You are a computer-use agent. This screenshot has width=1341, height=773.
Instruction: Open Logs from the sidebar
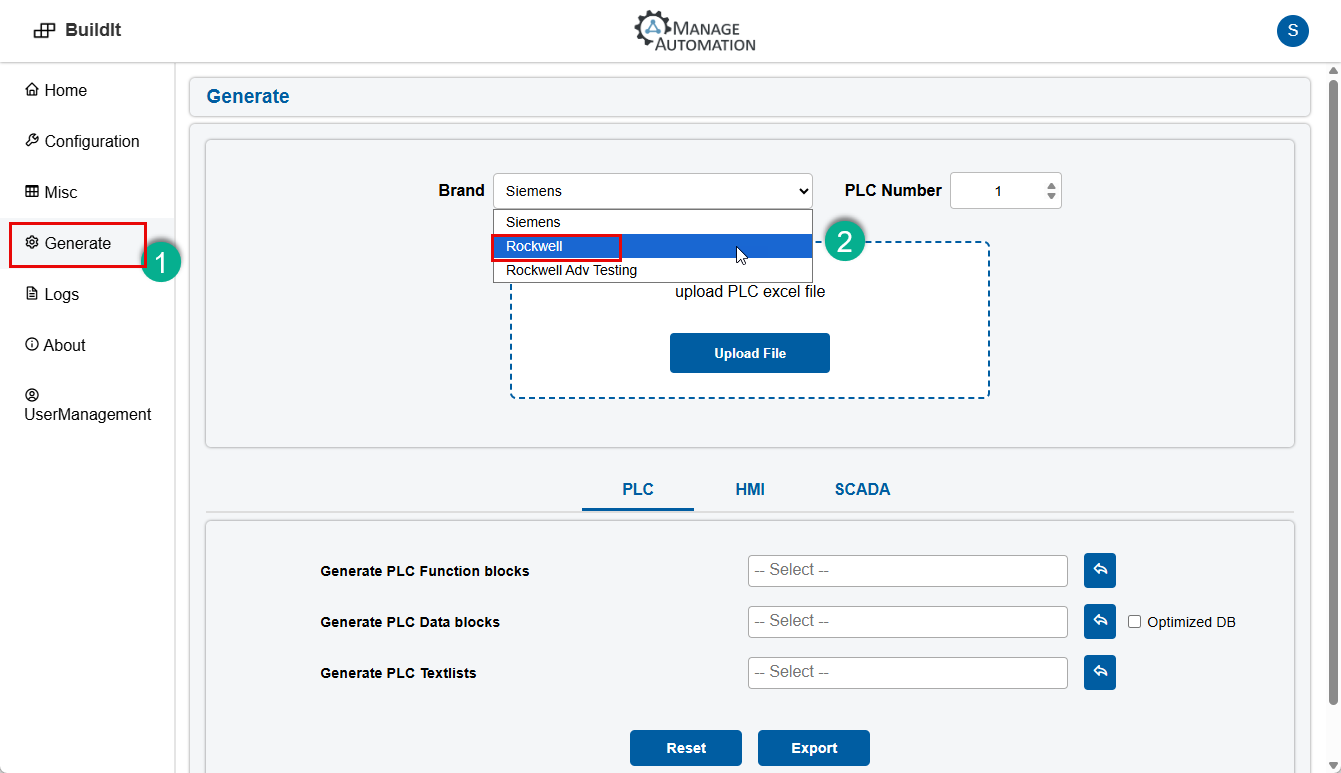[52, 294]
